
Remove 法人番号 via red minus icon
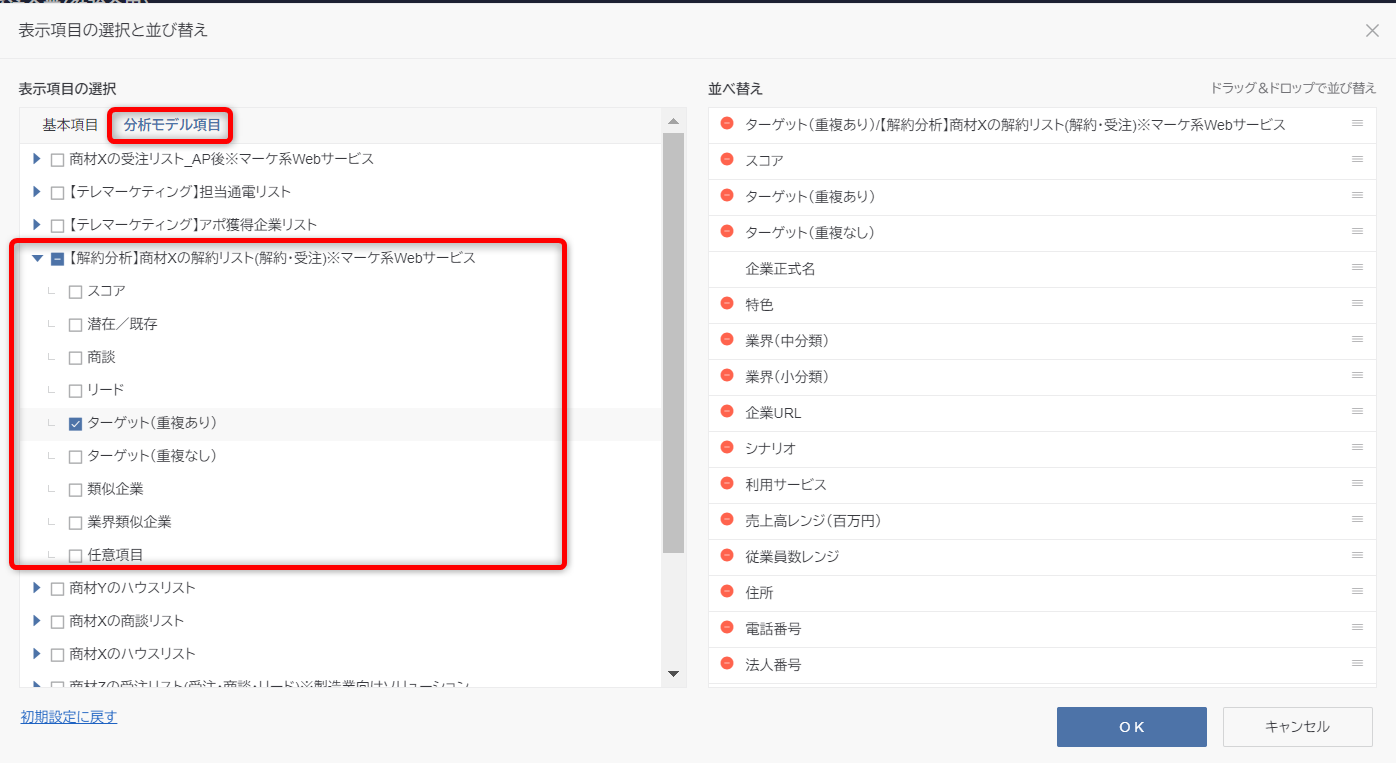[727, 664]
